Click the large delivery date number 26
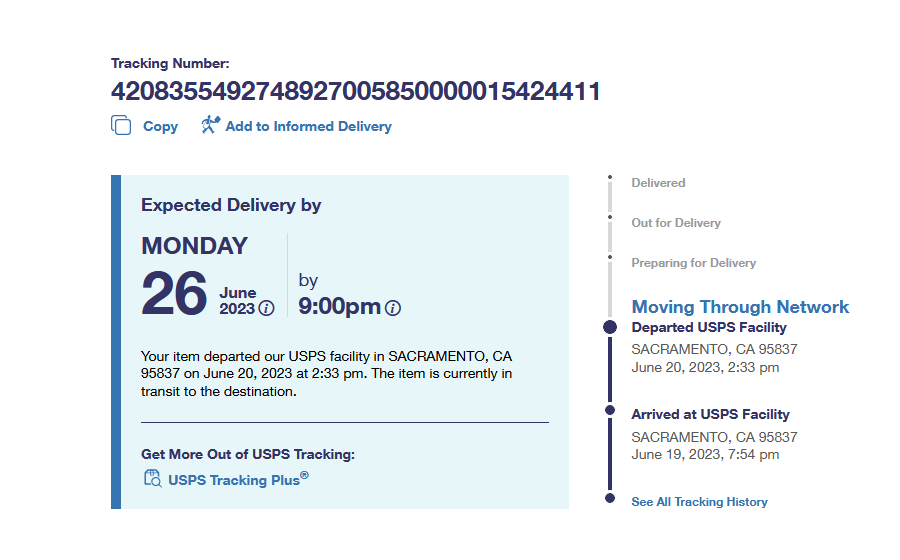The height and width of the screenshot is (560, 900). (174, 294)
